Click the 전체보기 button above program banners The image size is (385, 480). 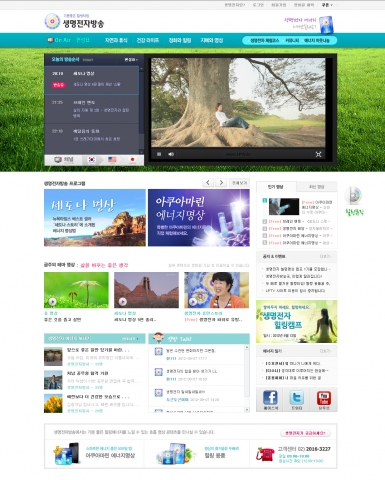(x=239, y=183)
